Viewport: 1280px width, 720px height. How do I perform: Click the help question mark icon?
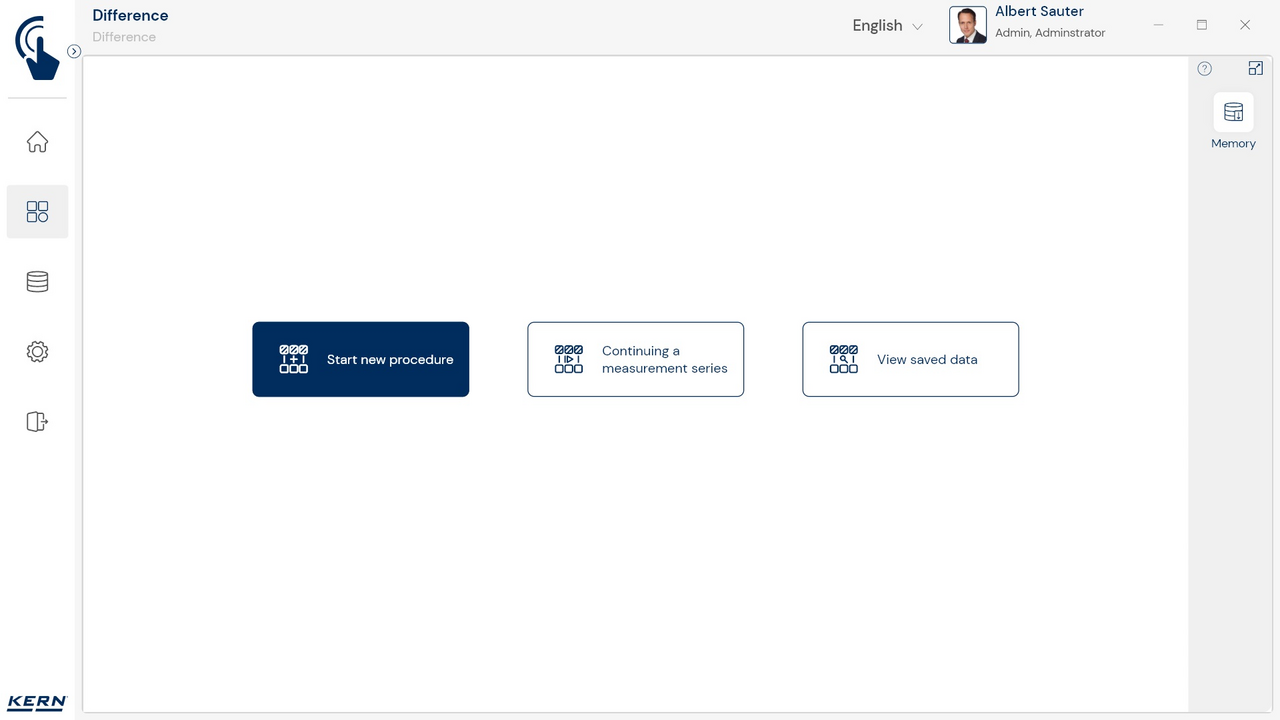click(x=1204, y=69)
